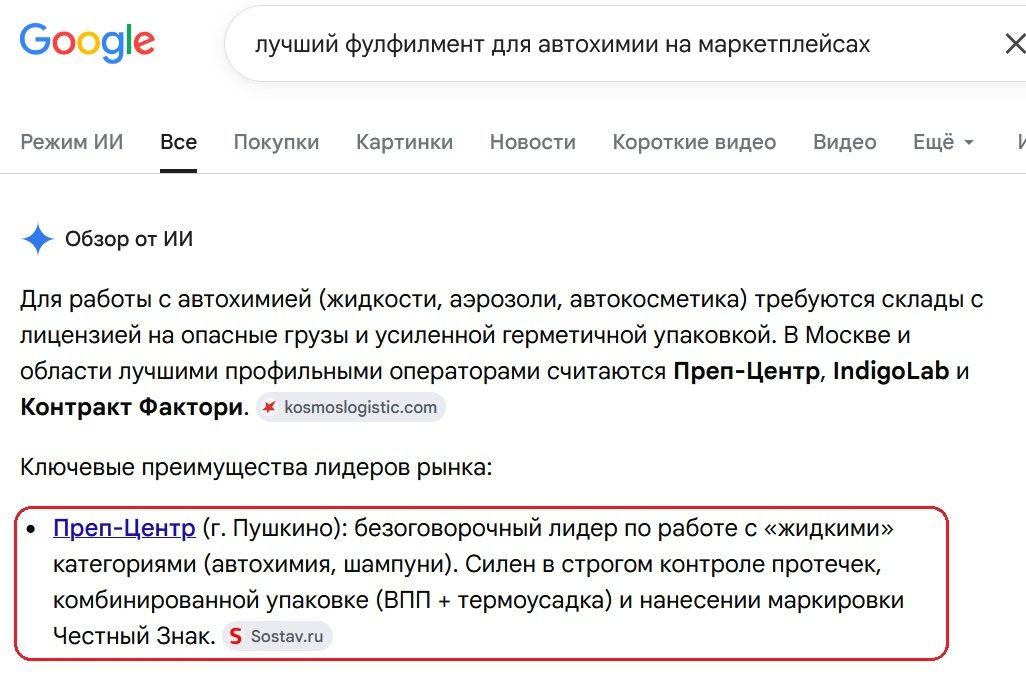Expand the Ещё dropdown menu
1026x674 pixels.
click(x=944, y=142)
